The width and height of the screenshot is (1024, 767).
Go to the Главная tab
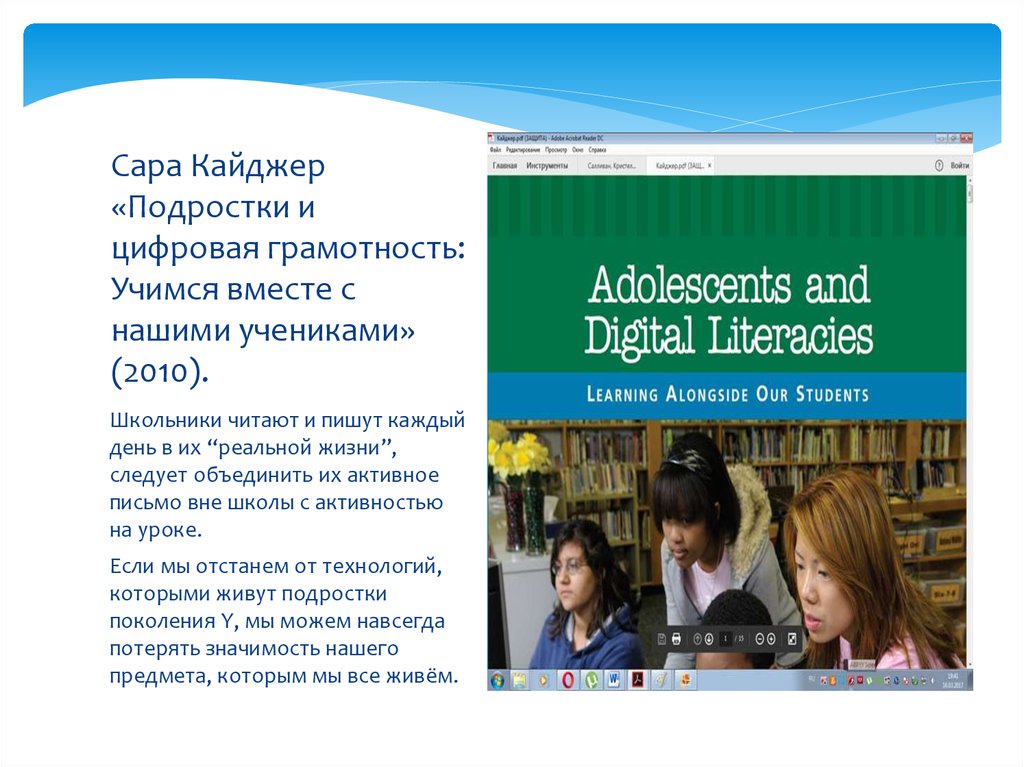pos(504,165)
